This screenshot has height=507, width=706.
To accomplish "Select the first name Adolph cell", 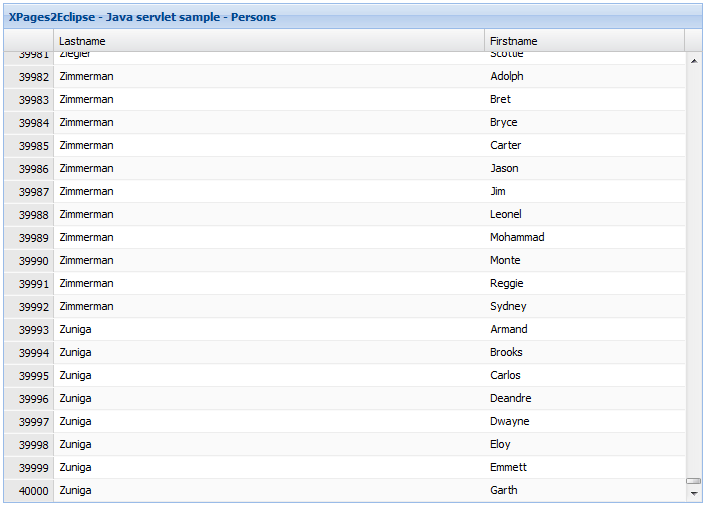I will 507,77.
